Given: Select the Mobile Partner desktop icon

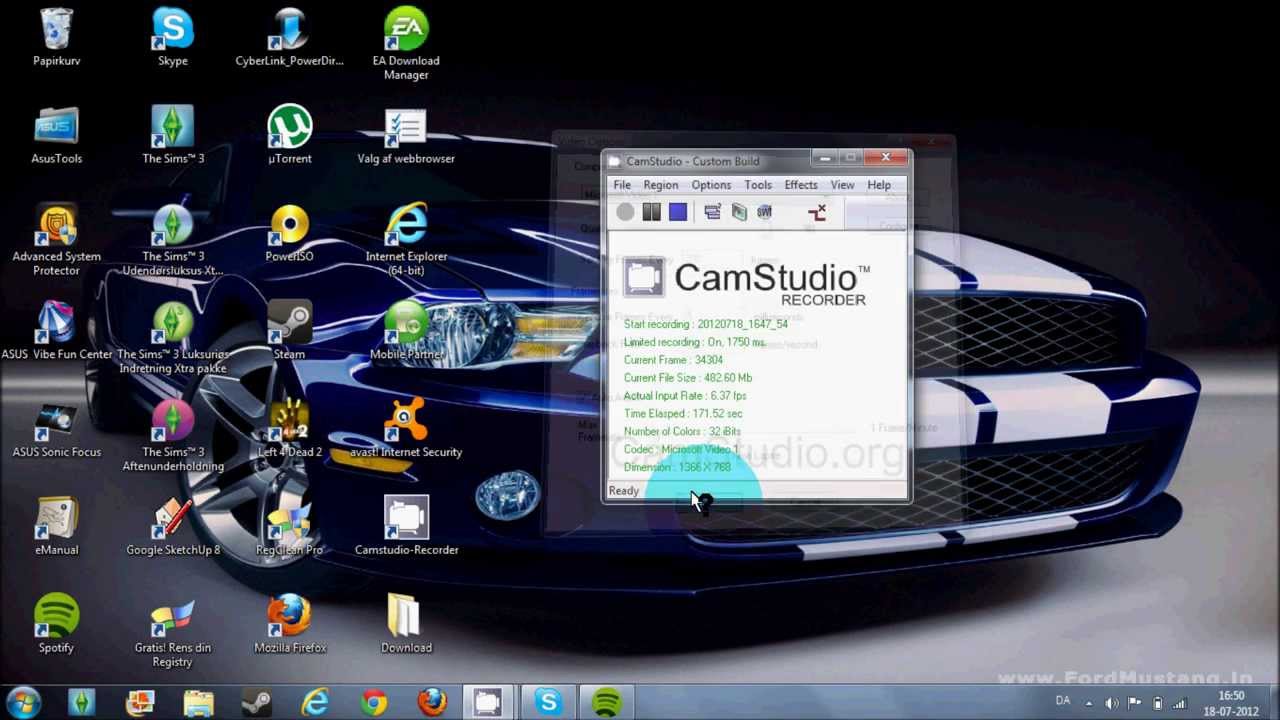Looking at the screenshot, I should [406, 331].
